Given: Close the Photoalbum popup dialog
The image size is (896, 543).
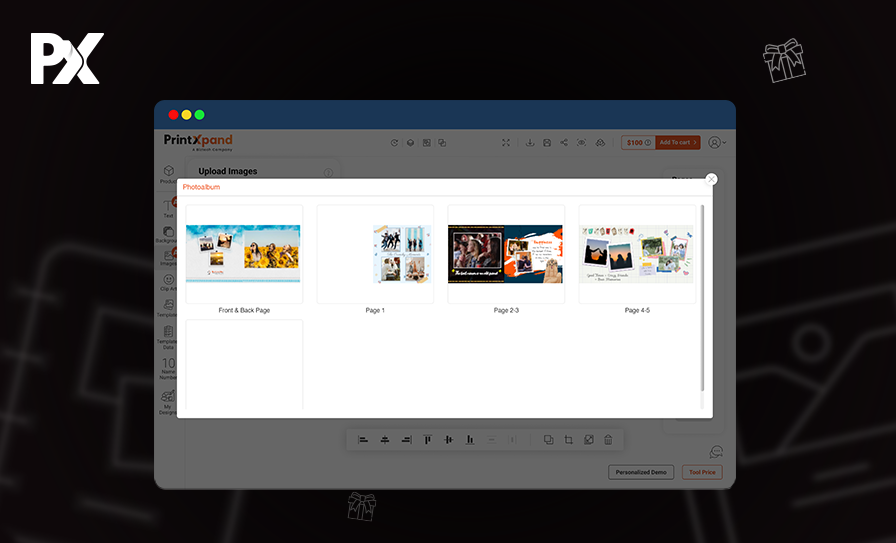Looking at the screenshot, I should (711, 179).
